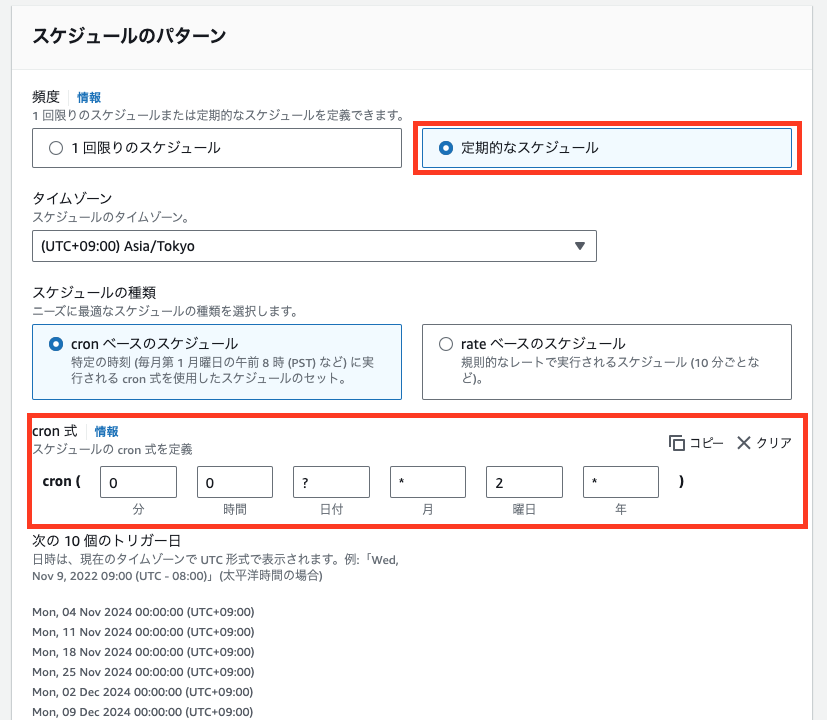The image size is (827, 720).
Task: Focus the 分 (minutes) cron field
Action: pos(138,482)
